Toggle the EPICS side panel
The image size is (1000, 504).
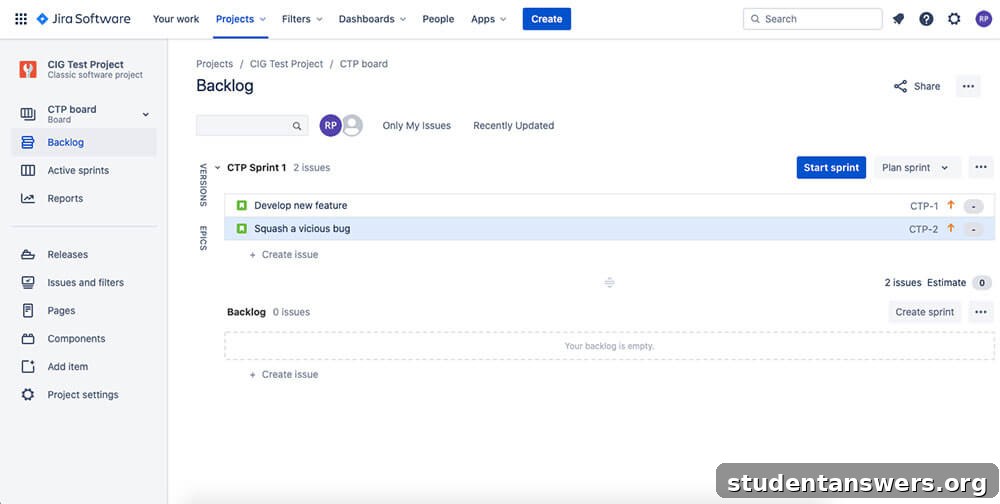pyautogui.click(x=203, y=238)
